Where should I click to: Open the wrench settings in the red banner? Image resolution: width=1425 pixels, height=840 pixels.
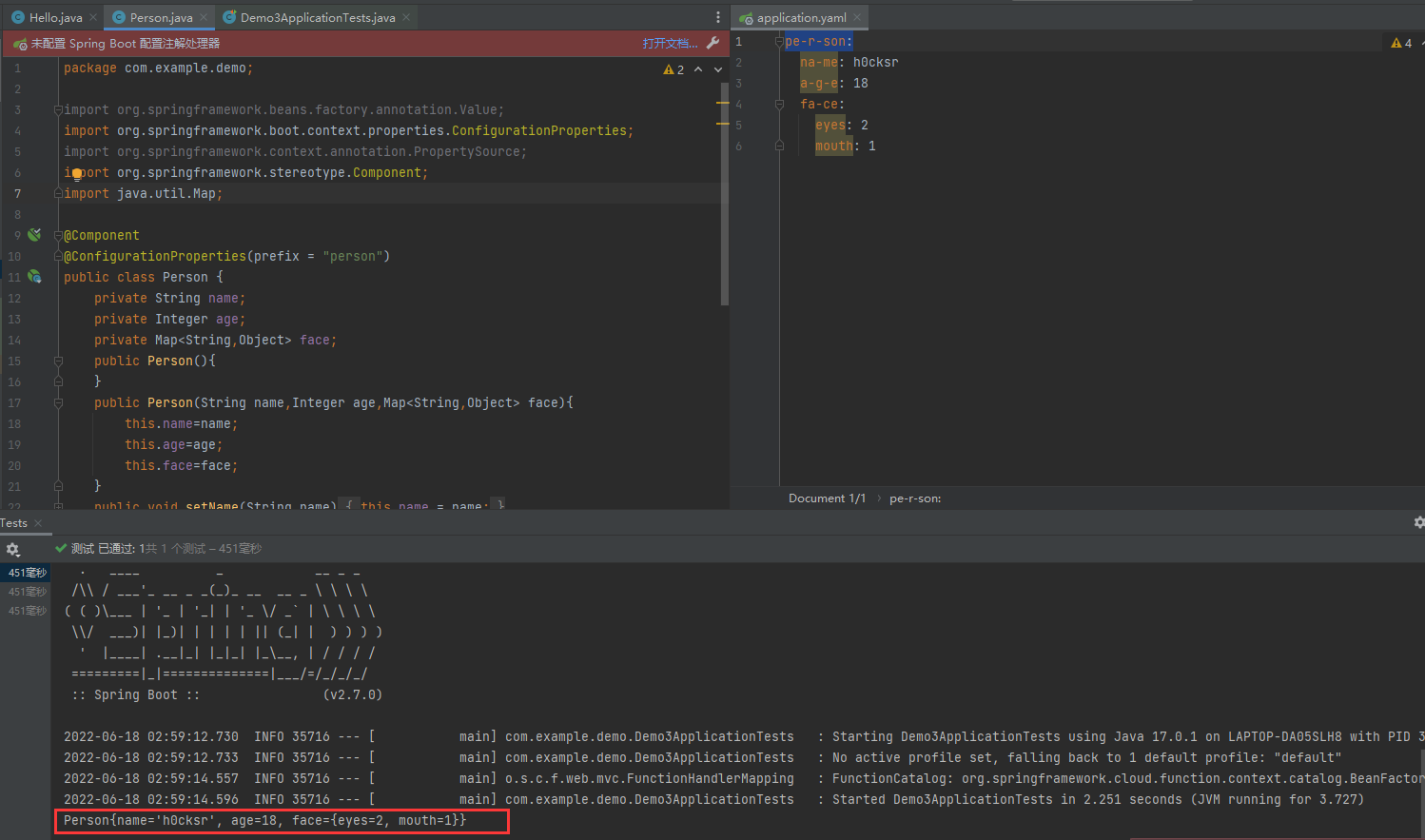click(712, 43)
